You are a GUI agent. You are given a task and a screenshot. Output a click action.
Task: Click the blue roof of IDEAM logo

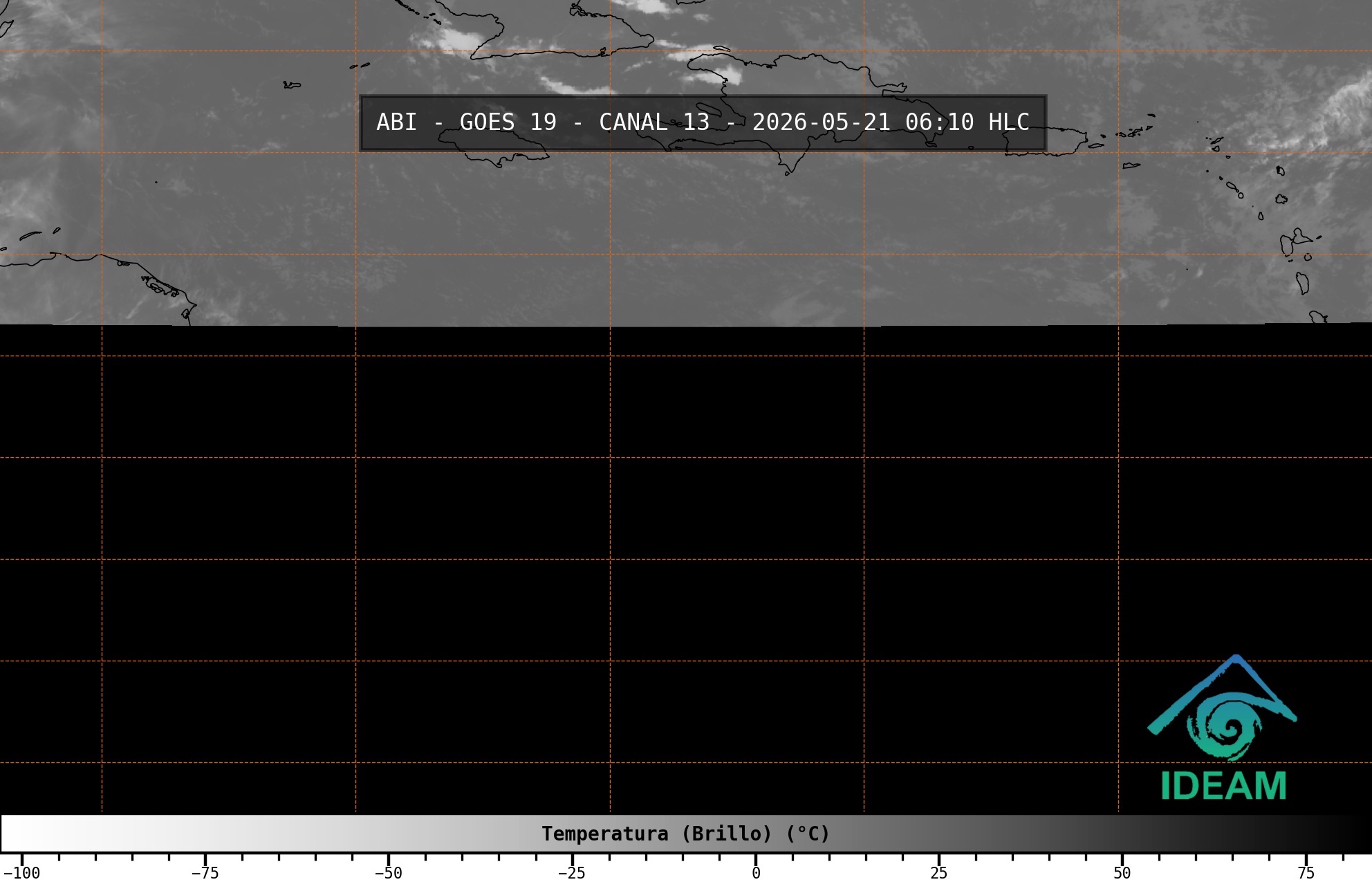point(1222,694)
